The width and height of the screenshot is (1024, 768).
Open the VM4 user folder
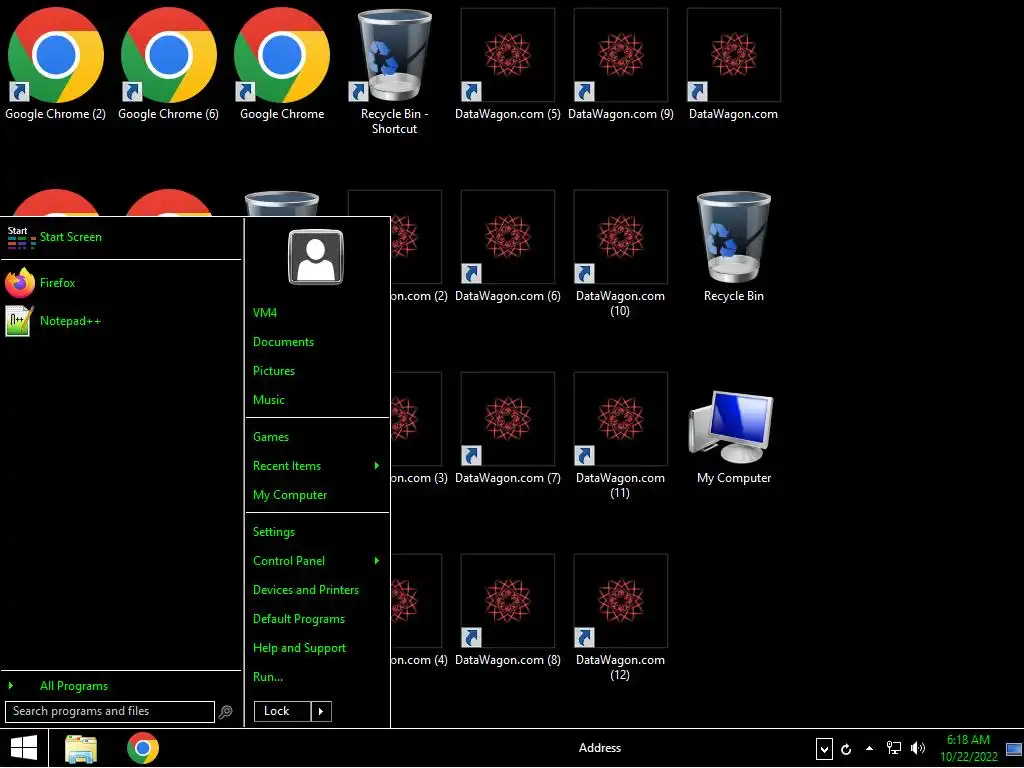click(x=264, y=313)
